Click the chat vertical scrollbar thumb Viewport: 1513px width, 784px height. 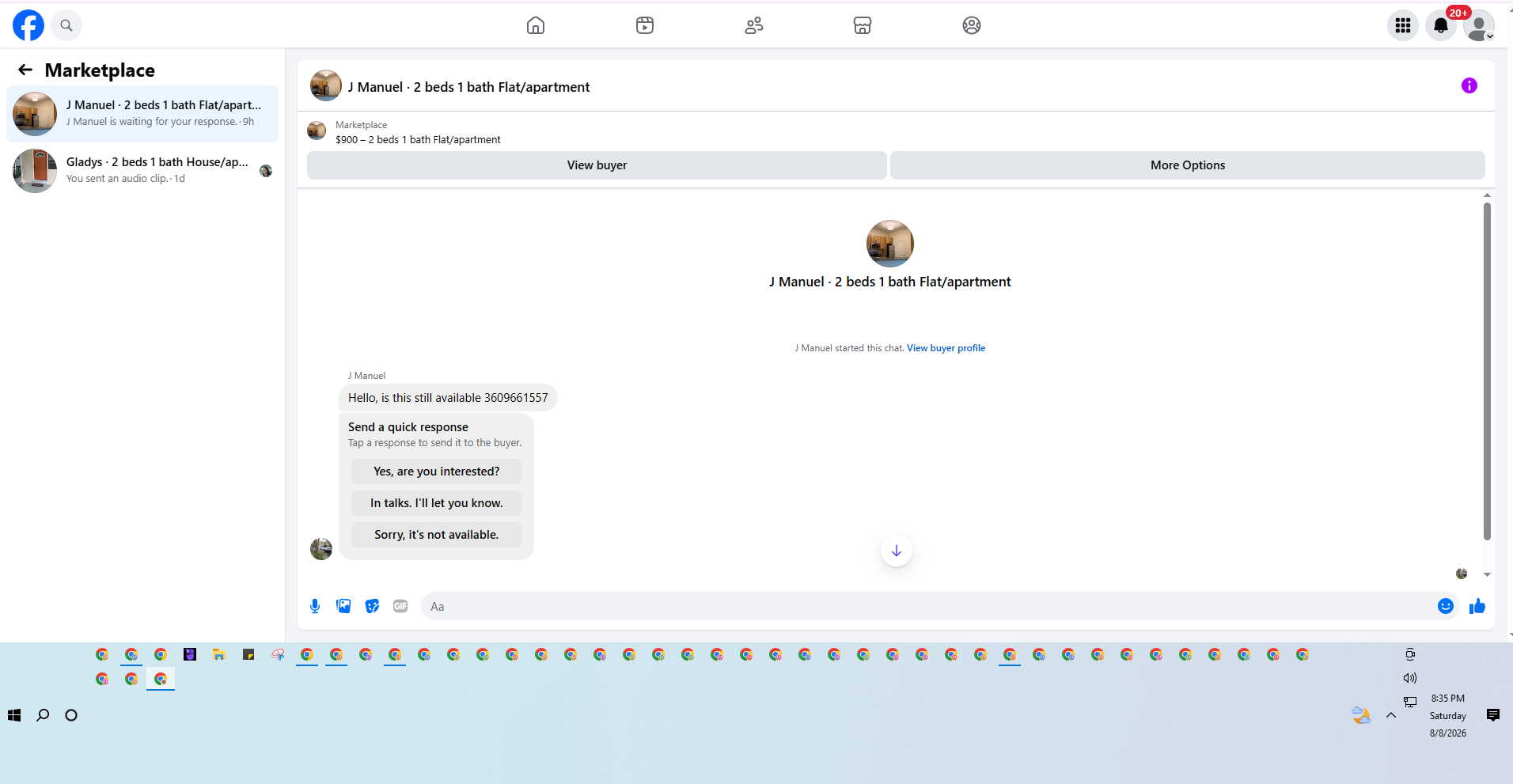pyautogui.click(x=1488, y=372)
